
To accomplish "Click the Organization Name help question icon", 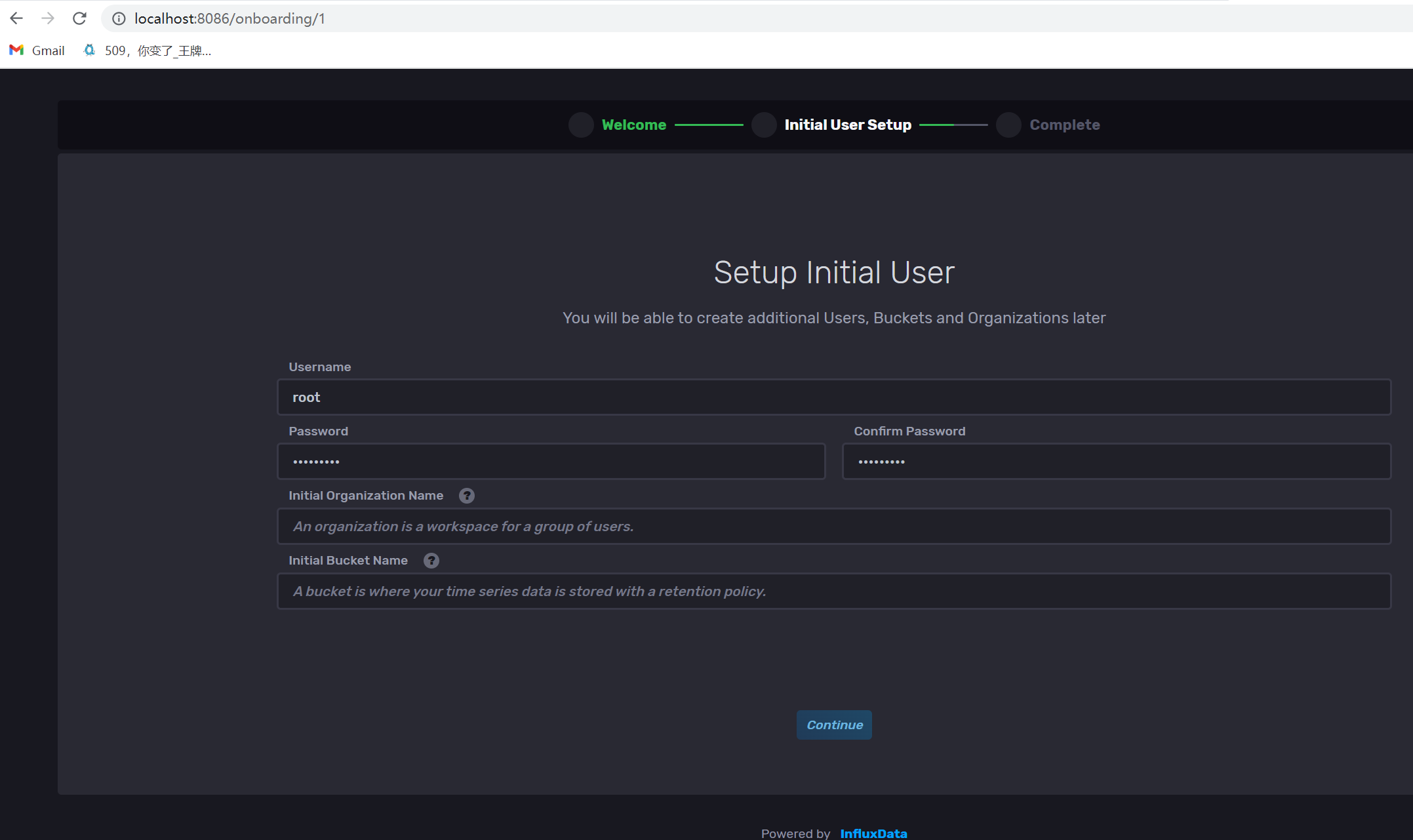I will point(466,496).
